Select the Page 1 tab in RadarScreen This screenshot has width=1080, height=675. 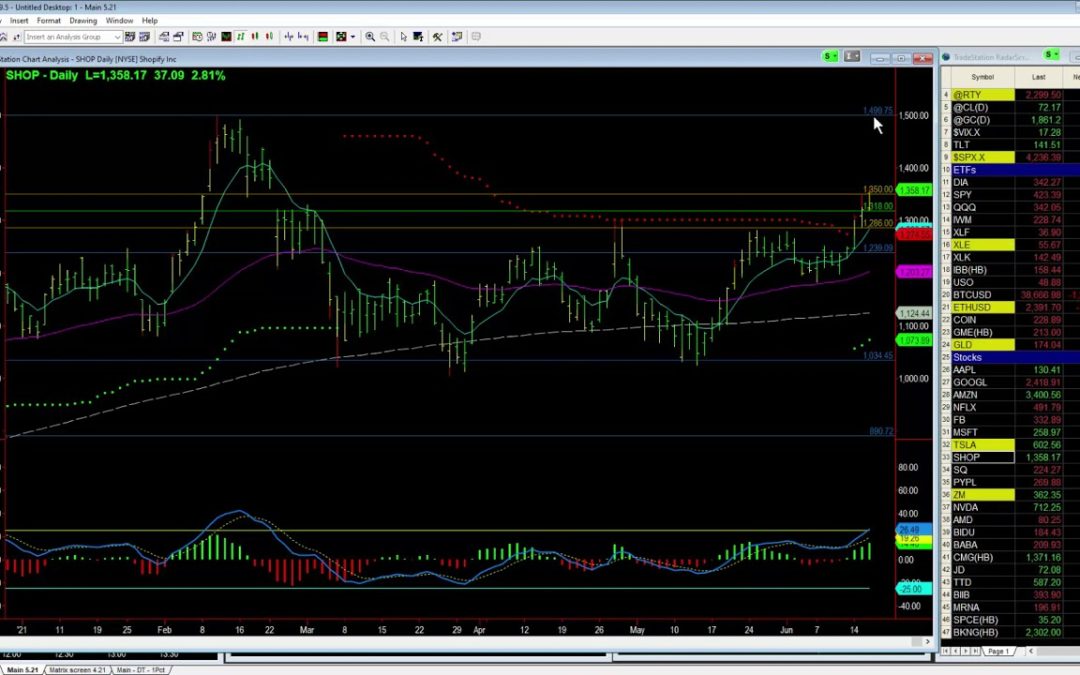point(999,651)
